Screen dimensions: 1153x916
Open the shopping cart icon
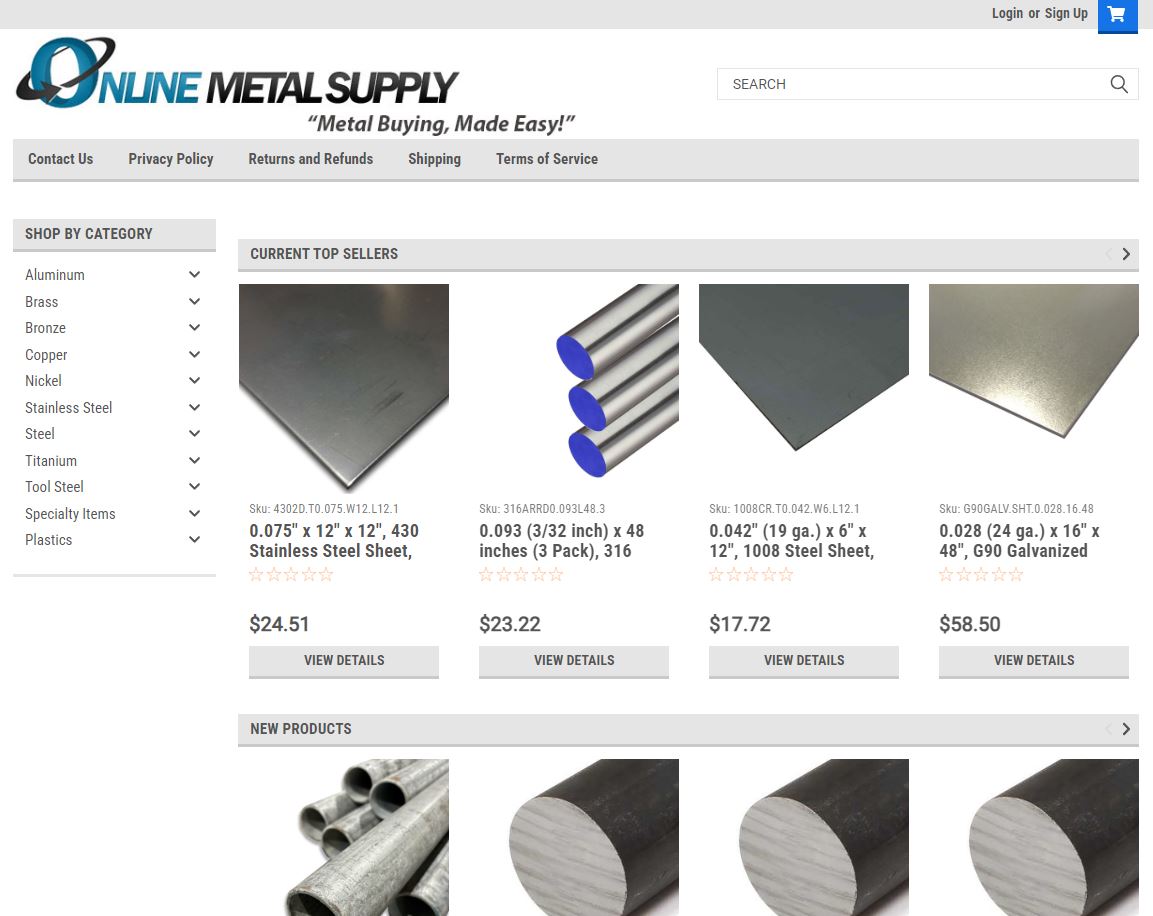click(x=1117, y=15)
